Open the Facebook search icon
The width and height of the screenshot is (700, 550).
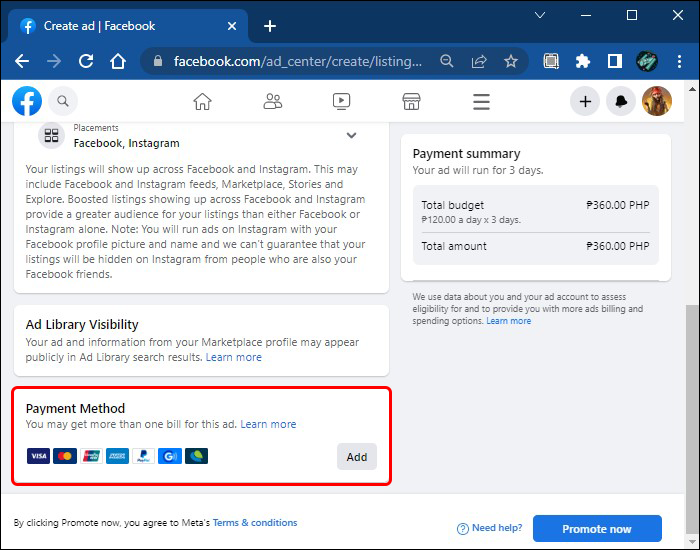pos(63,101)
